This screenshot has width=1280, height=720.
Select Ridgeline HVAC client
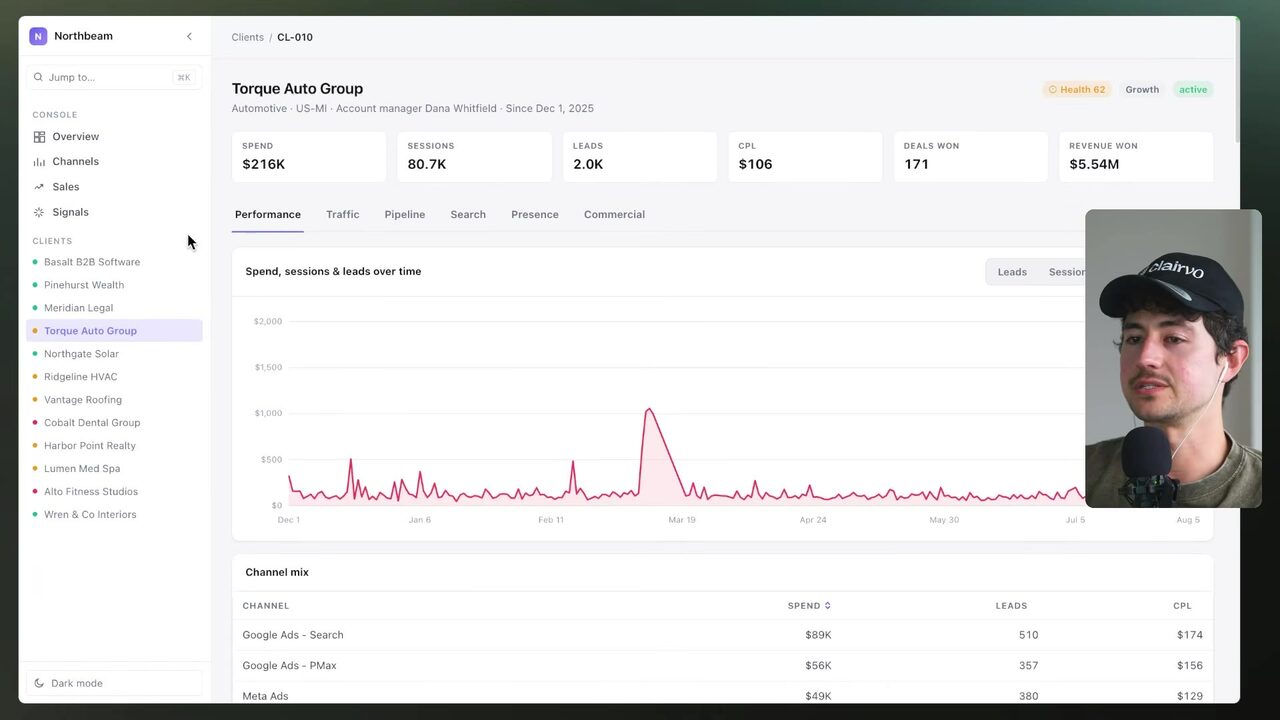click(x=114, y=377)
